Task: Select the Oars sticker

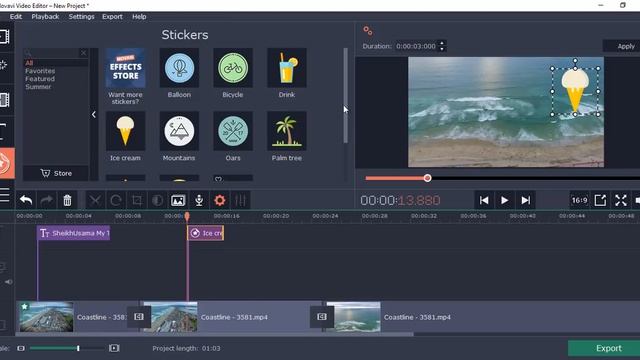Action: pos(233,131)
